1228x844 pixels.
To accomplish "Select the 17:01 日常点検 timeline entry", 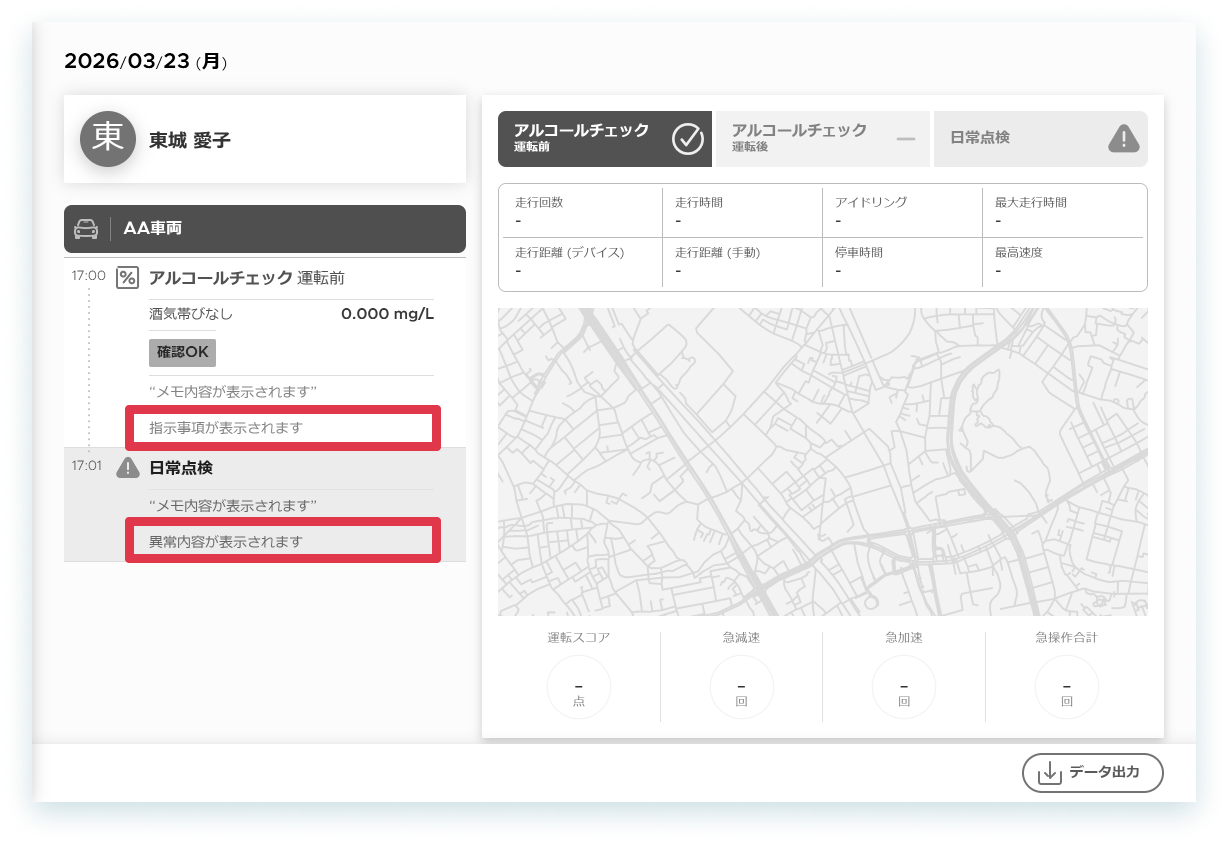I will click(x=265, y=504).
